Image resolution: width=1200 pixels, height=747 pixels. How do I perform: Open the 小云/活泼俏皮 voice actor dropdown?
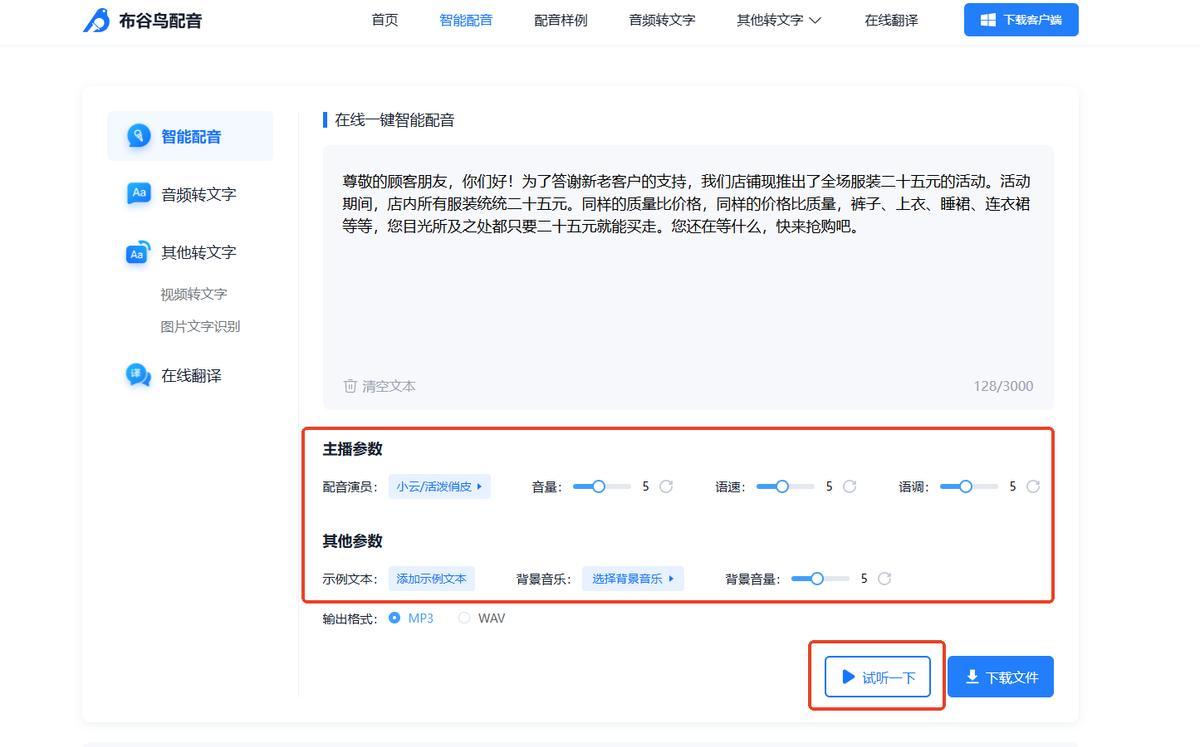439,487
